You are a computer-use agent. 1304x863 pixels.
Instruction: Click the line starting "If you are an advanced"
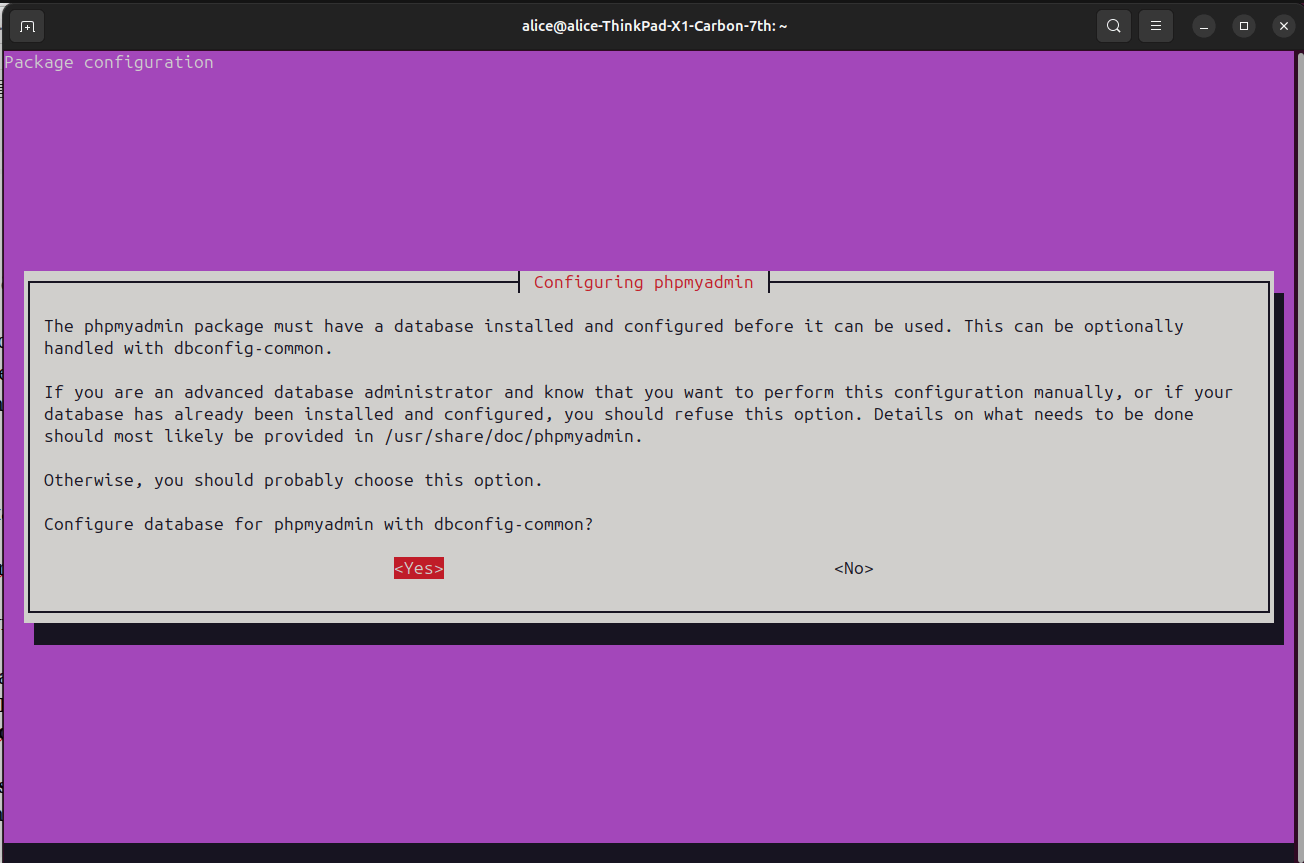pos(639,392)
